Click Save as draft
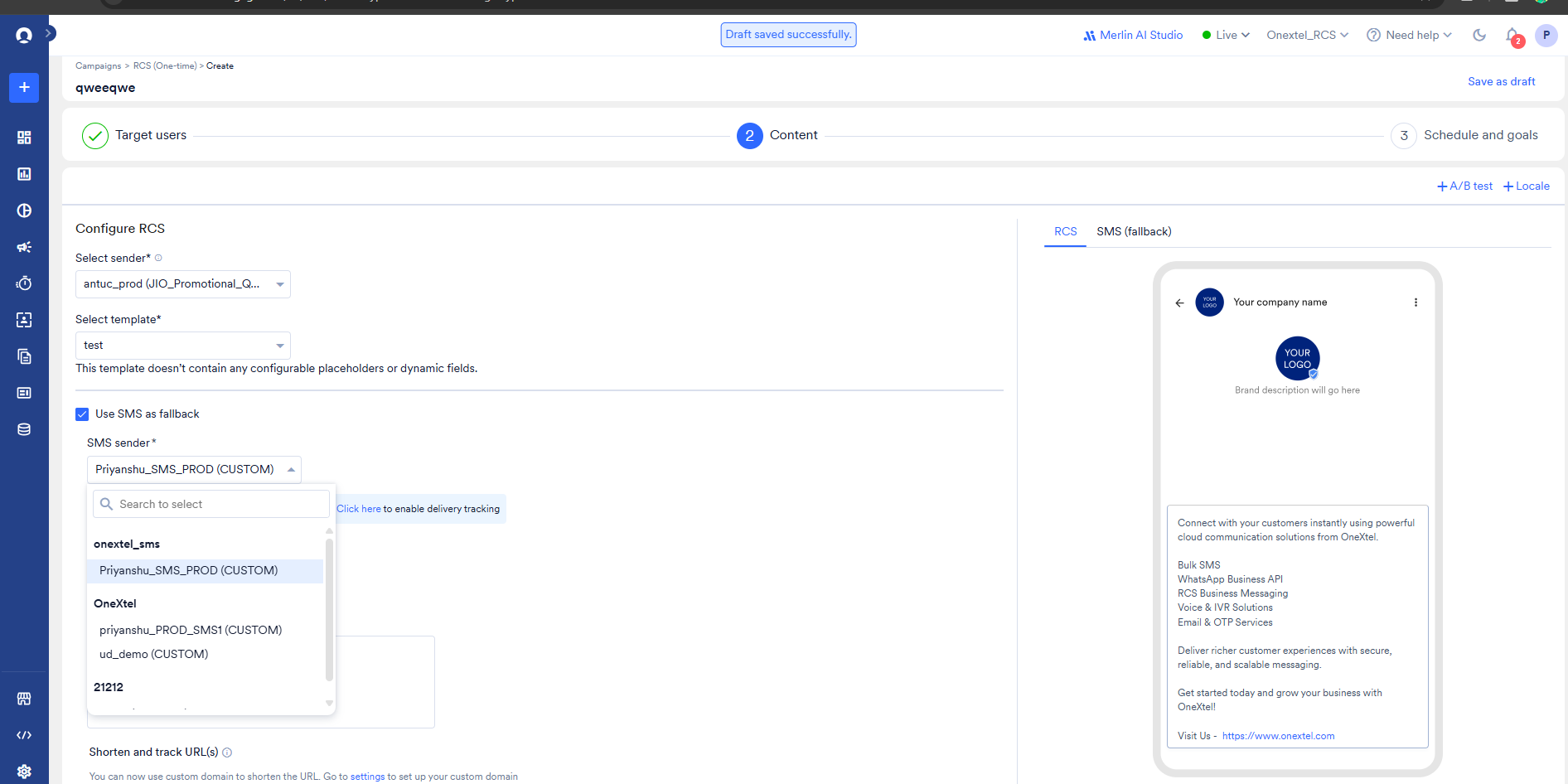 coord(1501,81)
